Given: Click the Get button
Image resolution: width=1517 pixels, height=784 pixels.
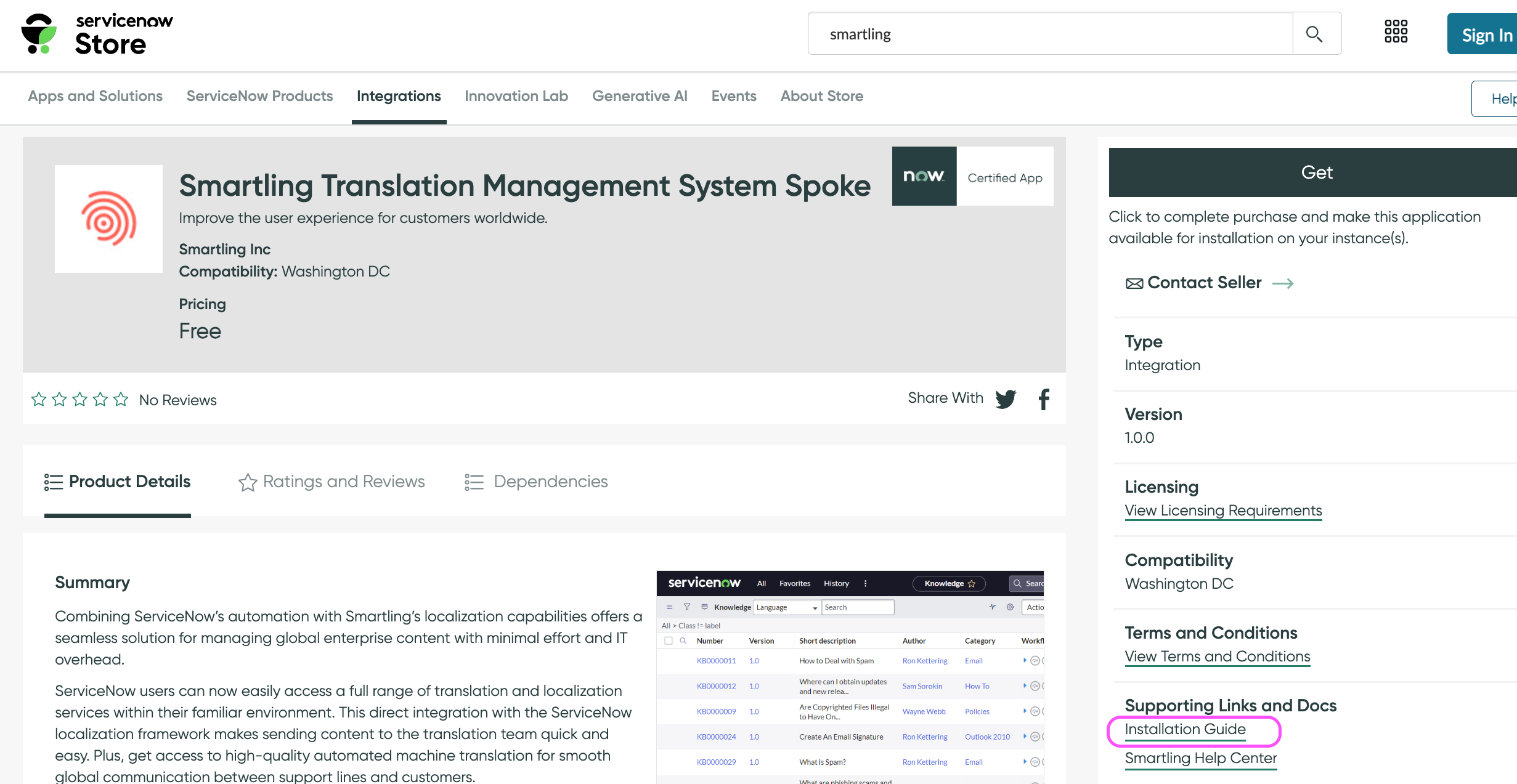Looking at the screenshot, I should pyautogui.click(x=1313, y=172).
